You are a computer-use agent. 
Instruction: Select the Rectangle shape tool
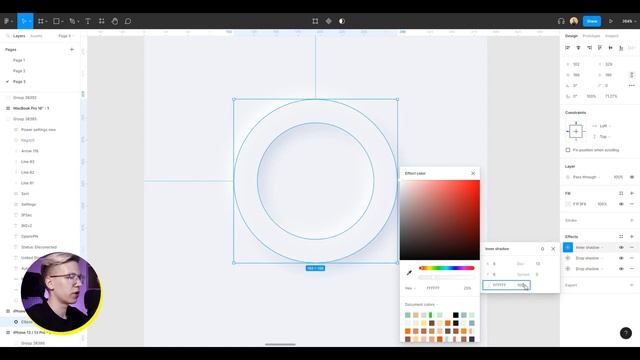click(x=57, y=21)
